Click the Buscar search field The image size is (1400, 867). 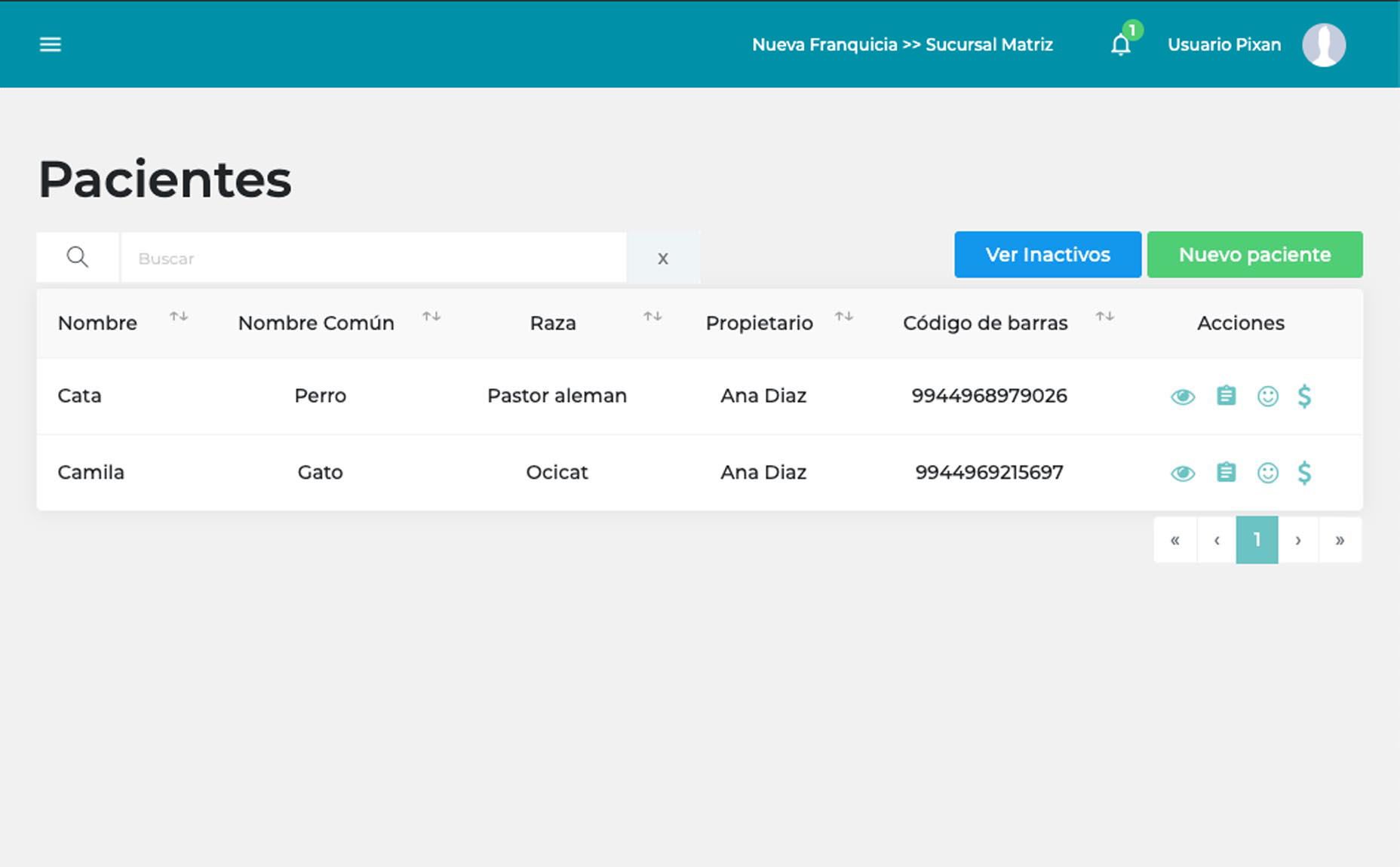tap(373, 258)
